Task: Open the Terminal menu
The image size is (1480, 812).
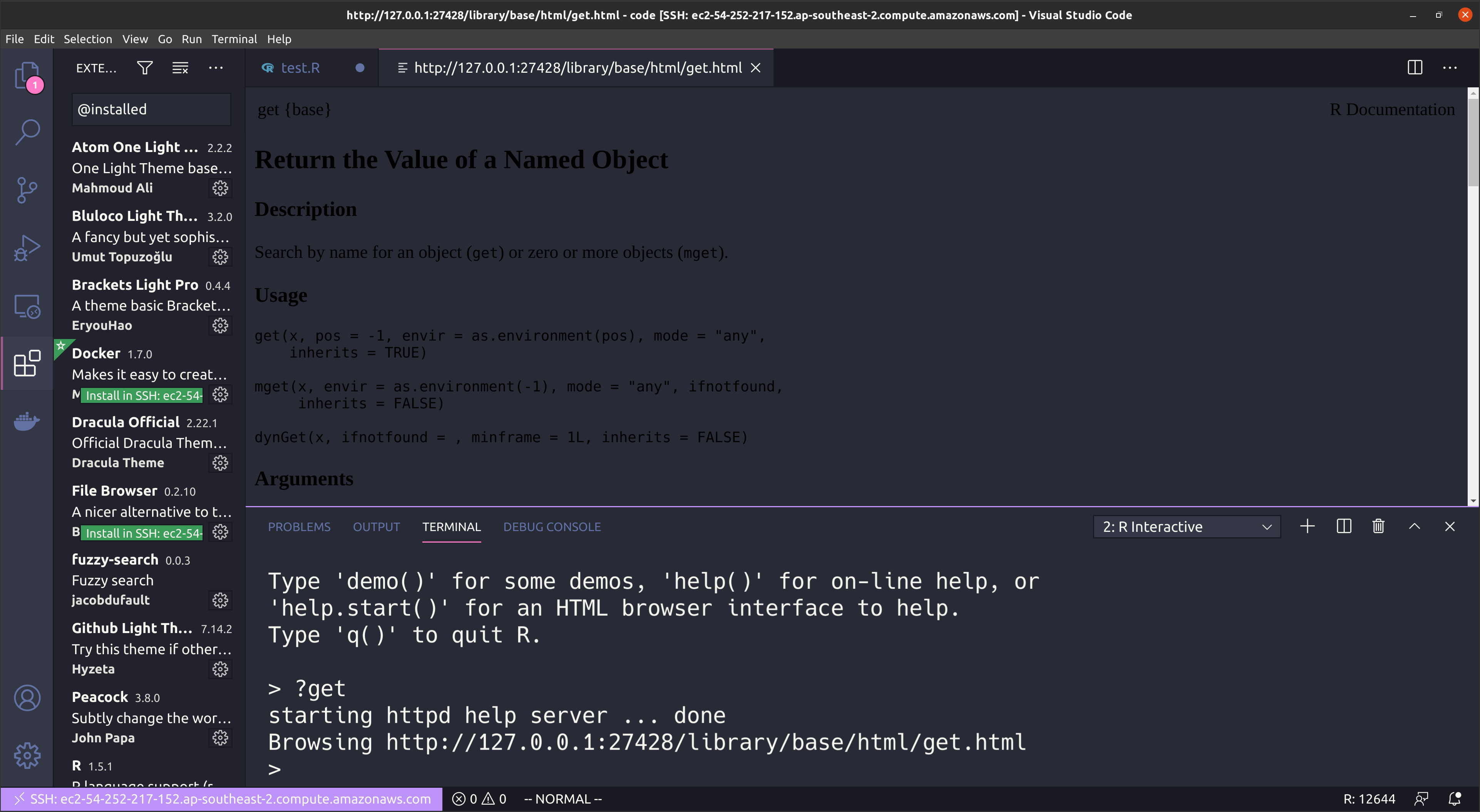Action: pyautogui.click(x=234, y=39)
